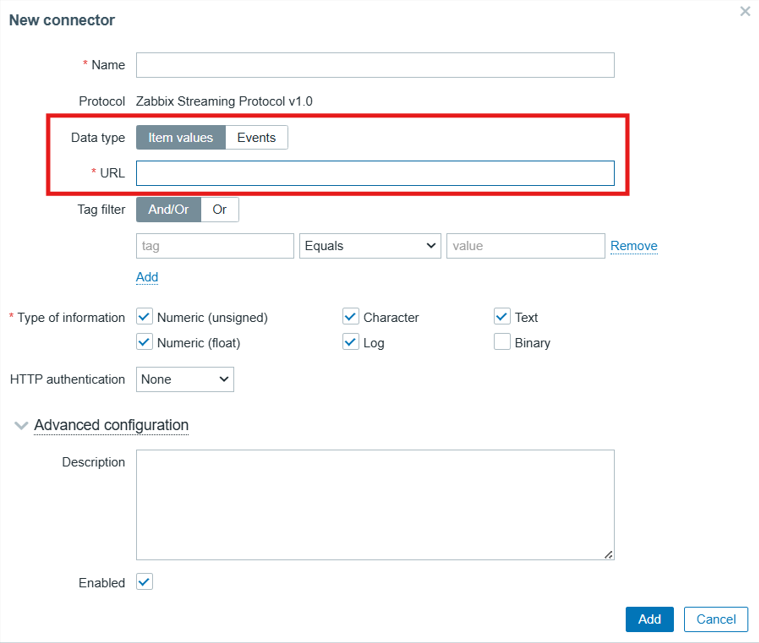Select And/Or tag filter mode

[168, 209]
